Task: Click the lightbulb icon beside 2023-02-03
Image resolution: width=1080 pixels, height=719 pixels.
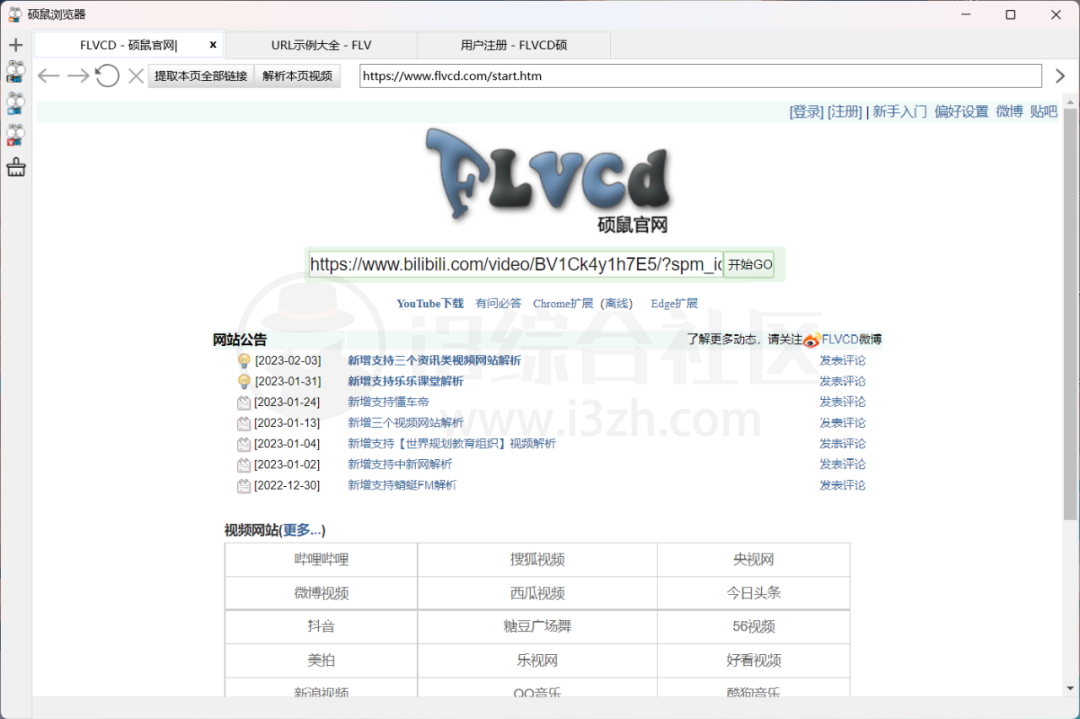Action: tap(244, 360)
